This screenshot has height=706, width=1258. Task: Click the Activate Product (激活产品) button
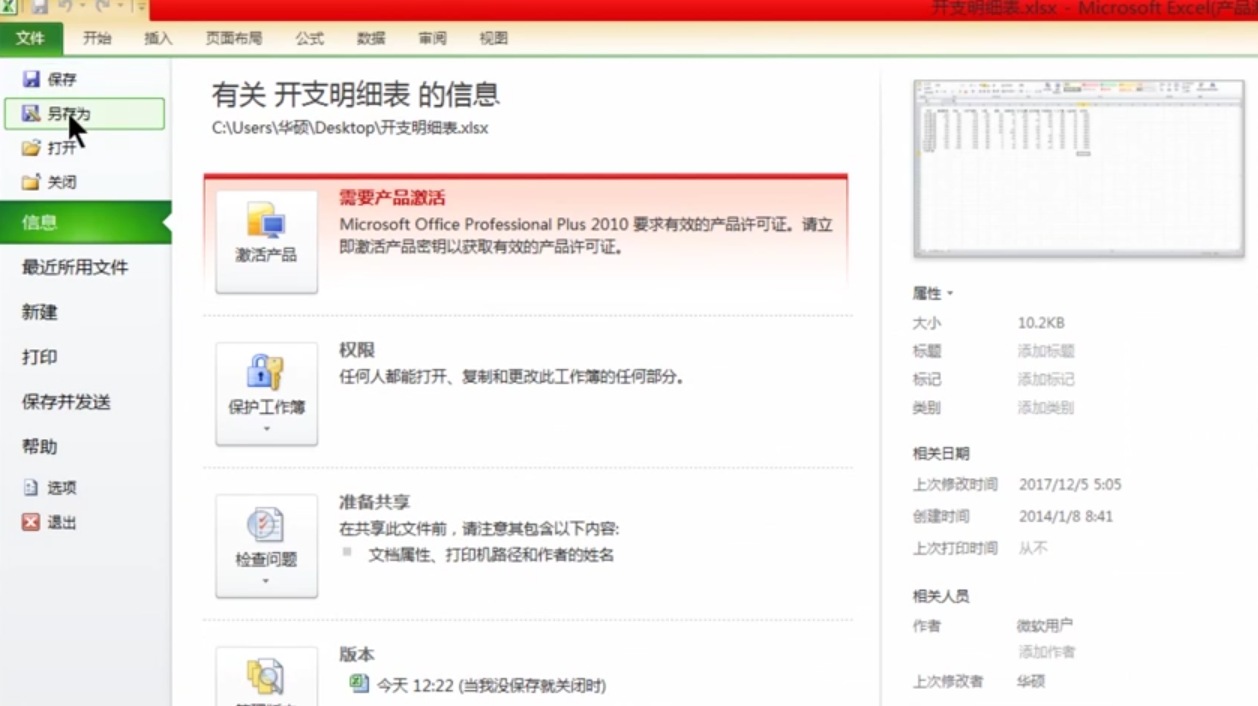[x=266, y=242]
